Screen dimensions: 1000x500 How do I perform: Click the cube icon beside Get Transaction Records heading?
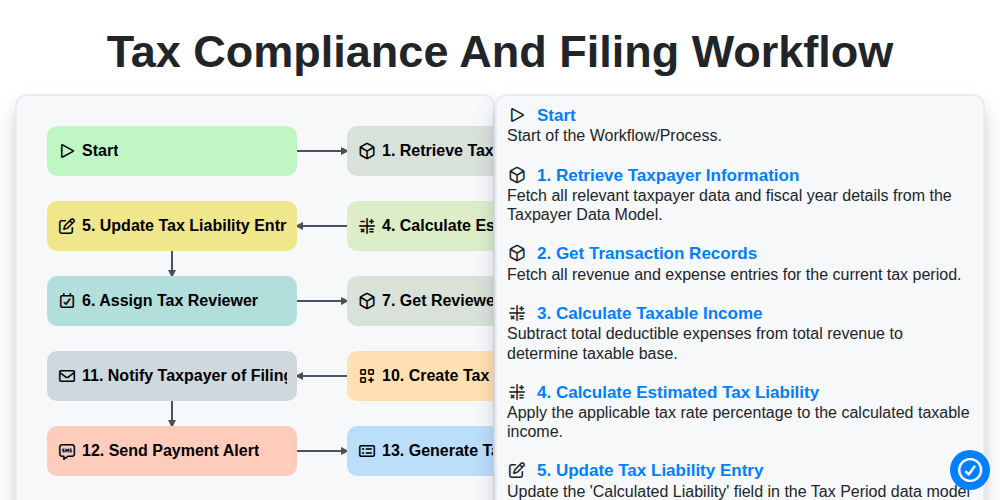[517, 253]
